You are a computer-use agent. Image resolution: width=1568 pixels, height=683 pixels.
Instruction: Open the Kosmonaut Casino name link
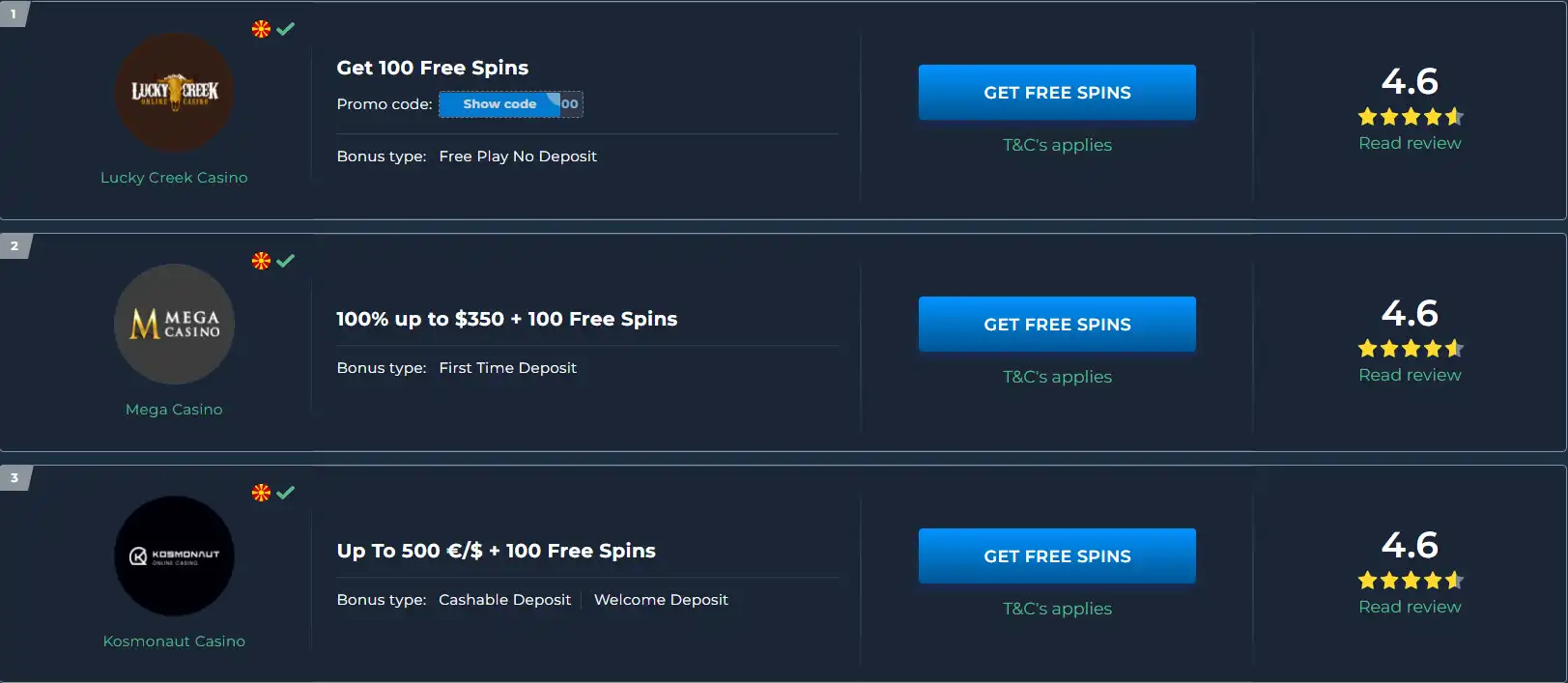coord(174,641)
